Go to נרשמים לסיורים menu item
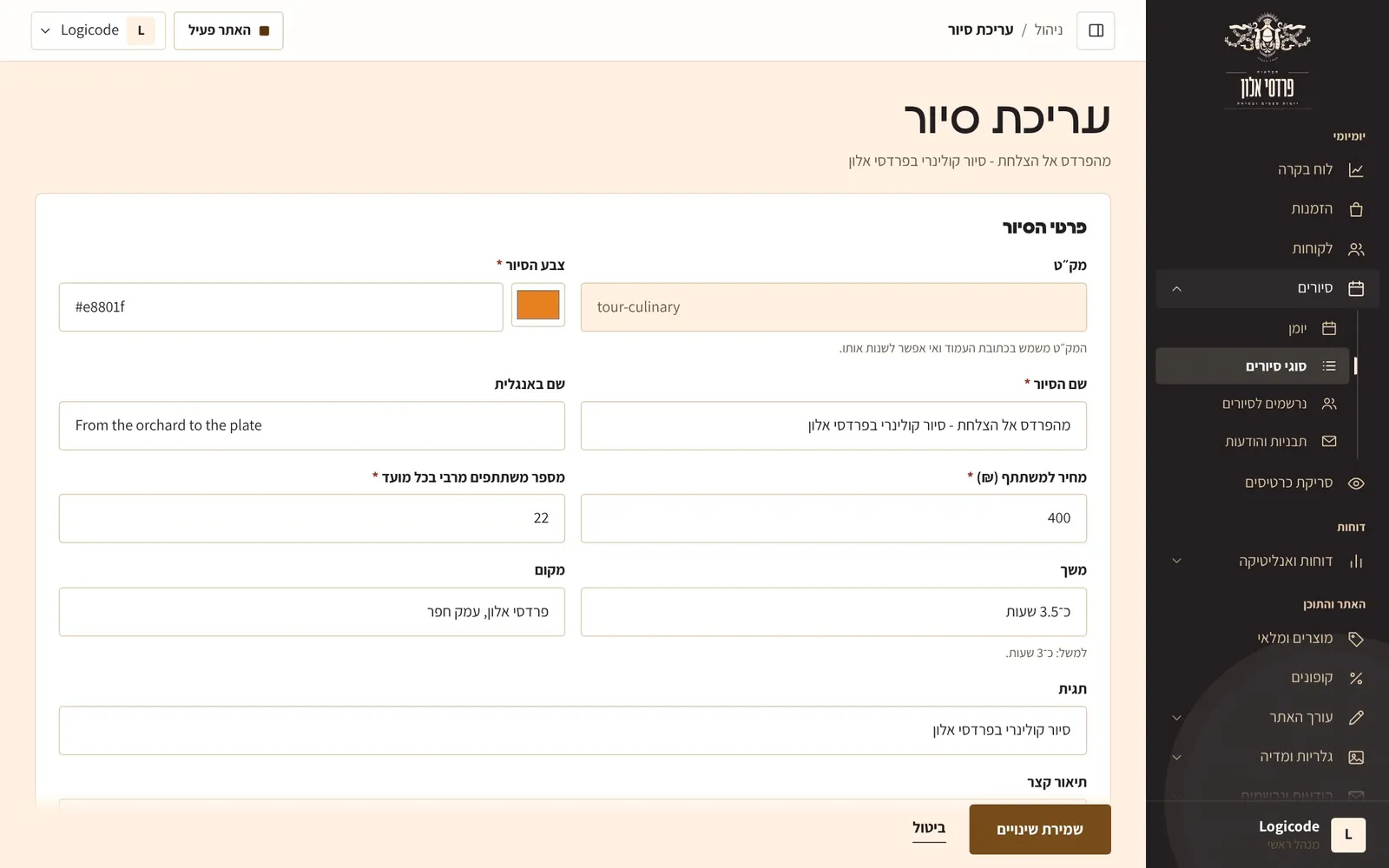This screenshot has width=1389, height=868. click(1253, 404)
